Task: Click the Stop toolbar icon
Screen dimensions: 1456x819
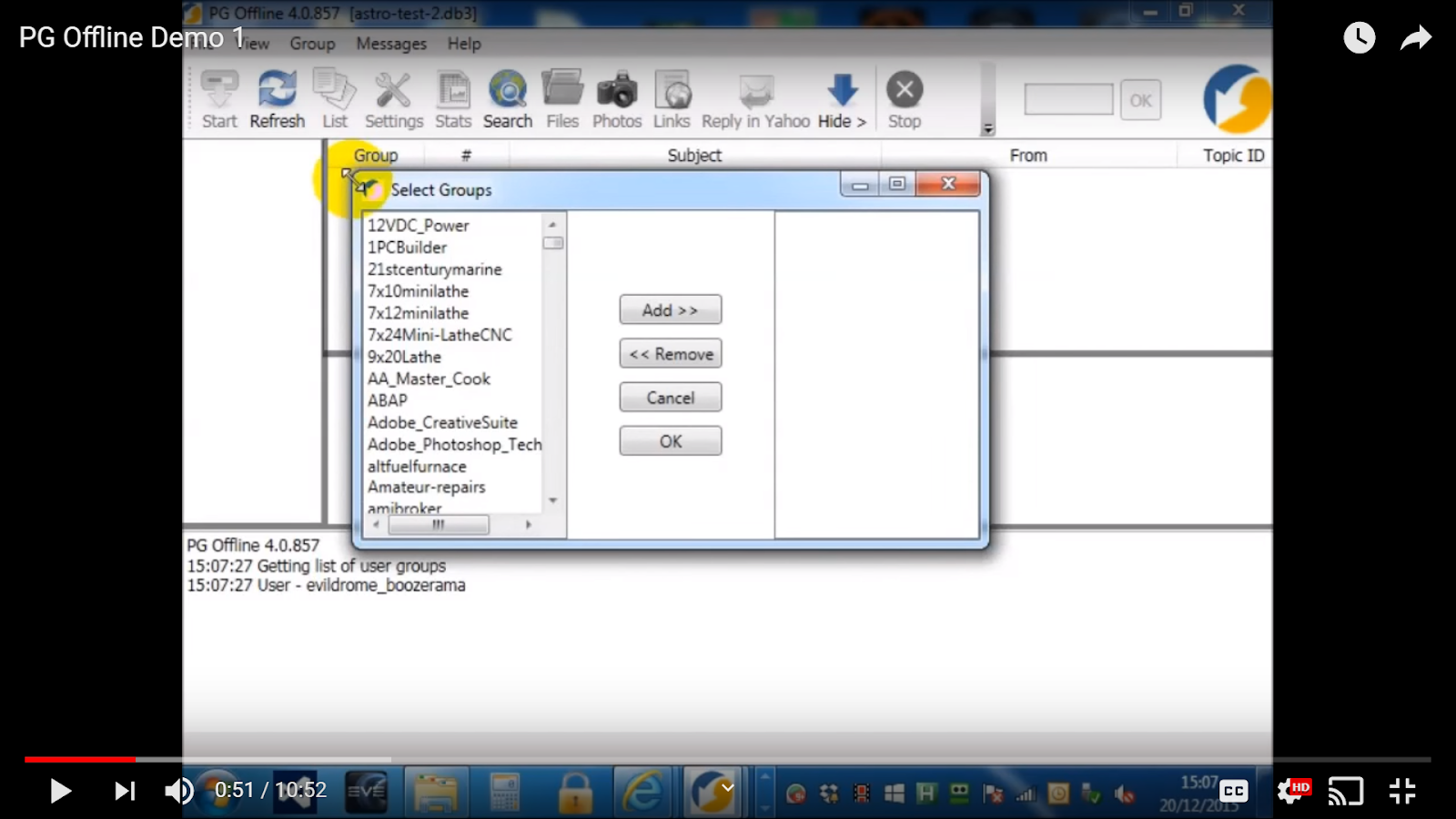Action: (905, 99)
